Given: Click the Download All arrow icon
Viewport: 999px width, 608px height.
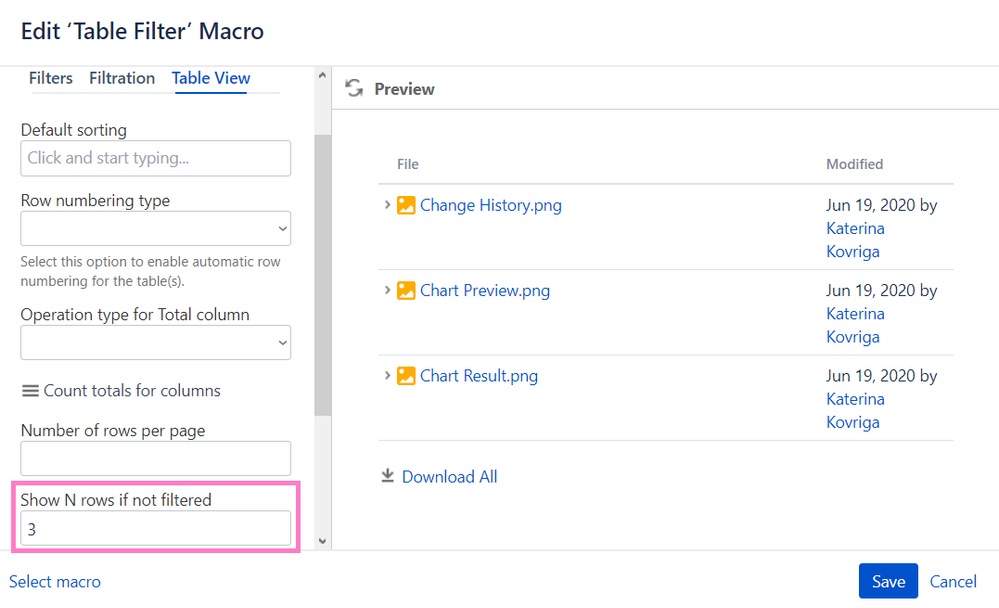Looking at the screenshot, I should click(x=387, y=476).
